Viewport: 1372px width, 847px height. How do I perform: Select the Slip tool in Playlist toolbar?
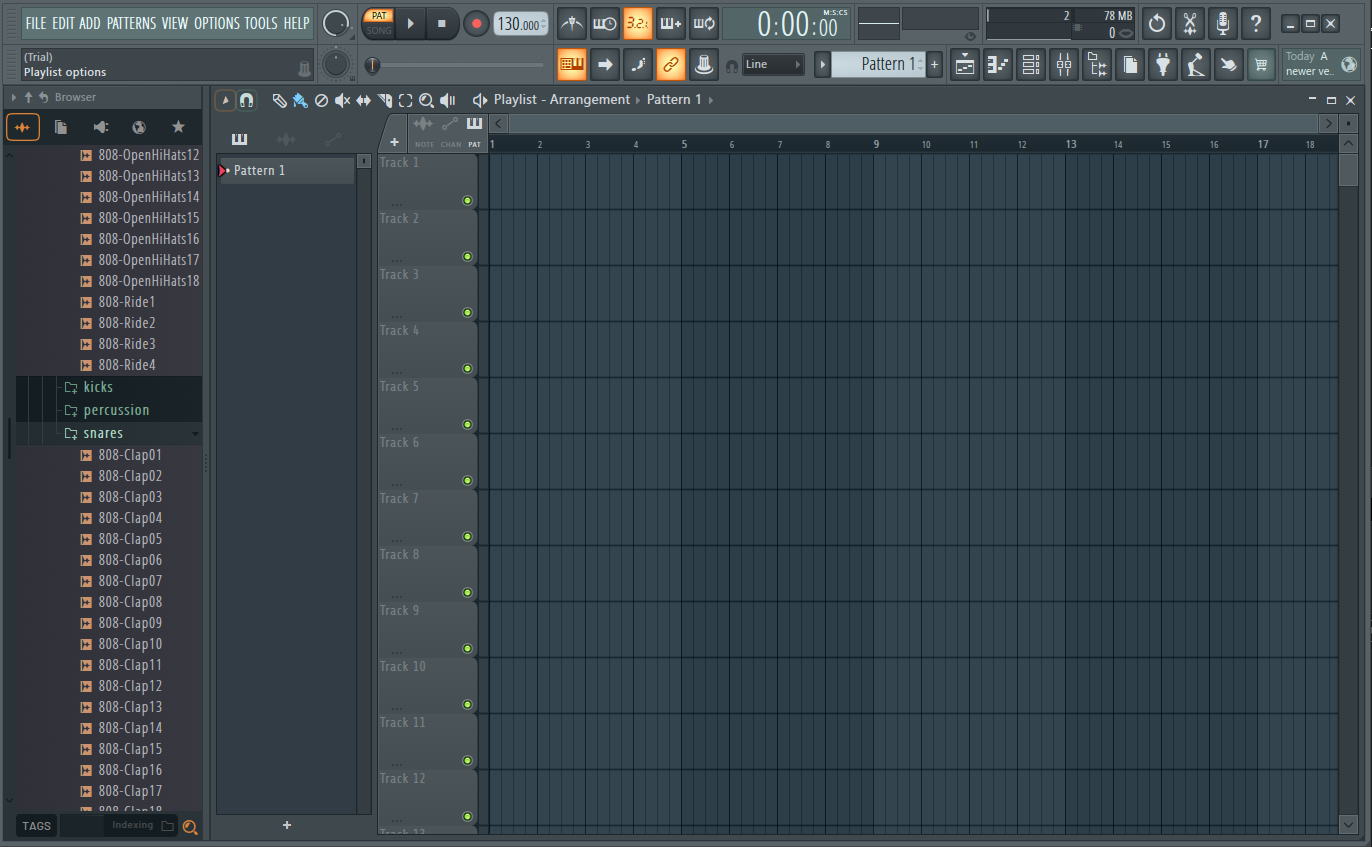(363, 100)
